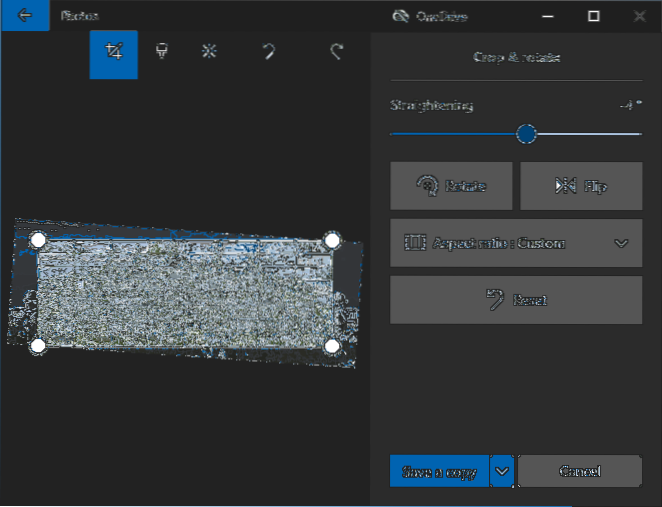The height and width of the screenshot is (507, 662).
Task: Cancel the crop edits
Action: 580,471
